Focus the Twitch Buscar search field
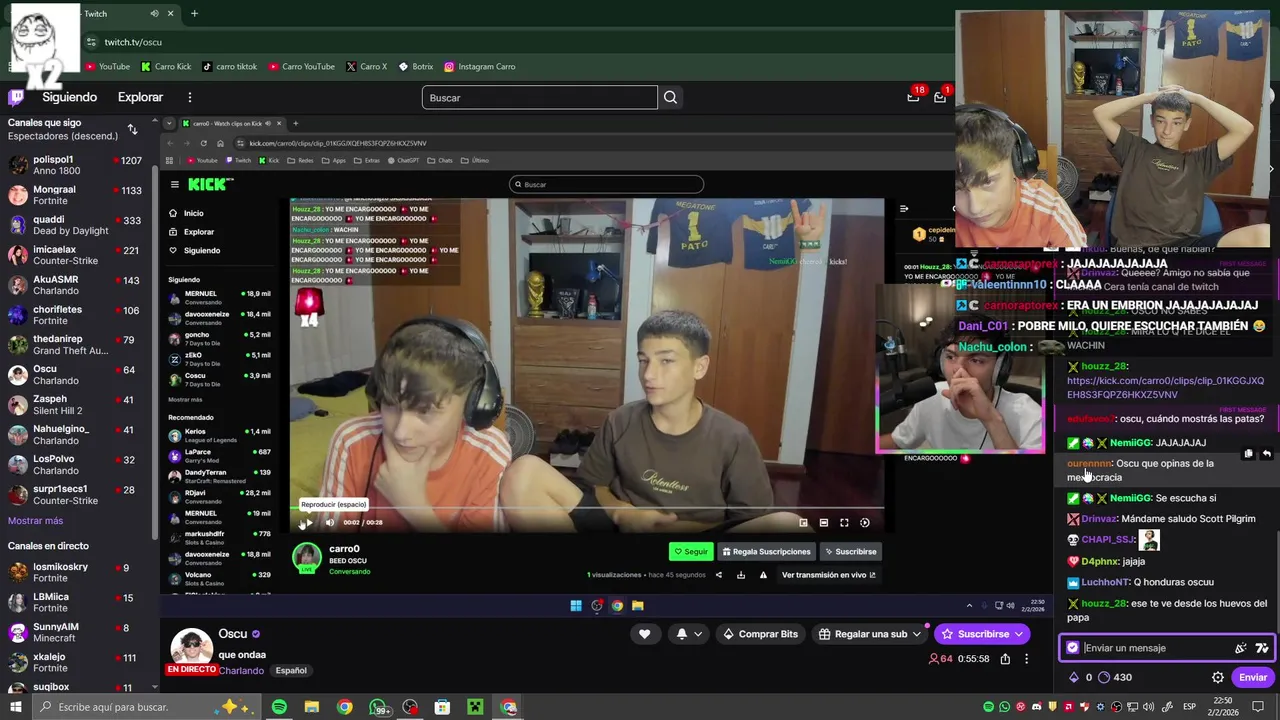This screenshot has height=720, width=1280. 539,98
